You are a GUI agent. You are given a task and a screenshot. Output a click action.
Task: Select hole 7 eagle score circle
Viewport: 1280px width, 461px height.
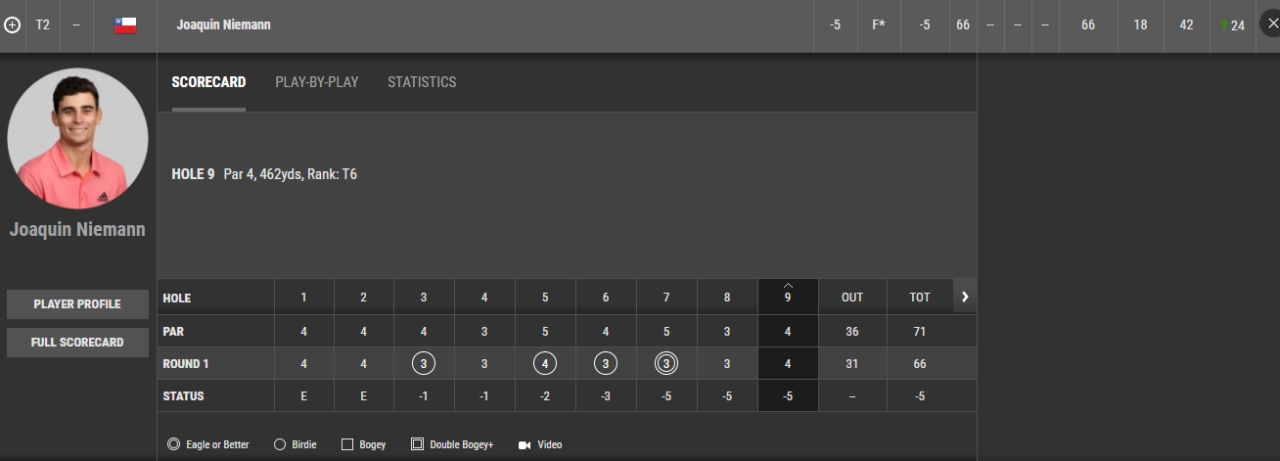point(666,364)
